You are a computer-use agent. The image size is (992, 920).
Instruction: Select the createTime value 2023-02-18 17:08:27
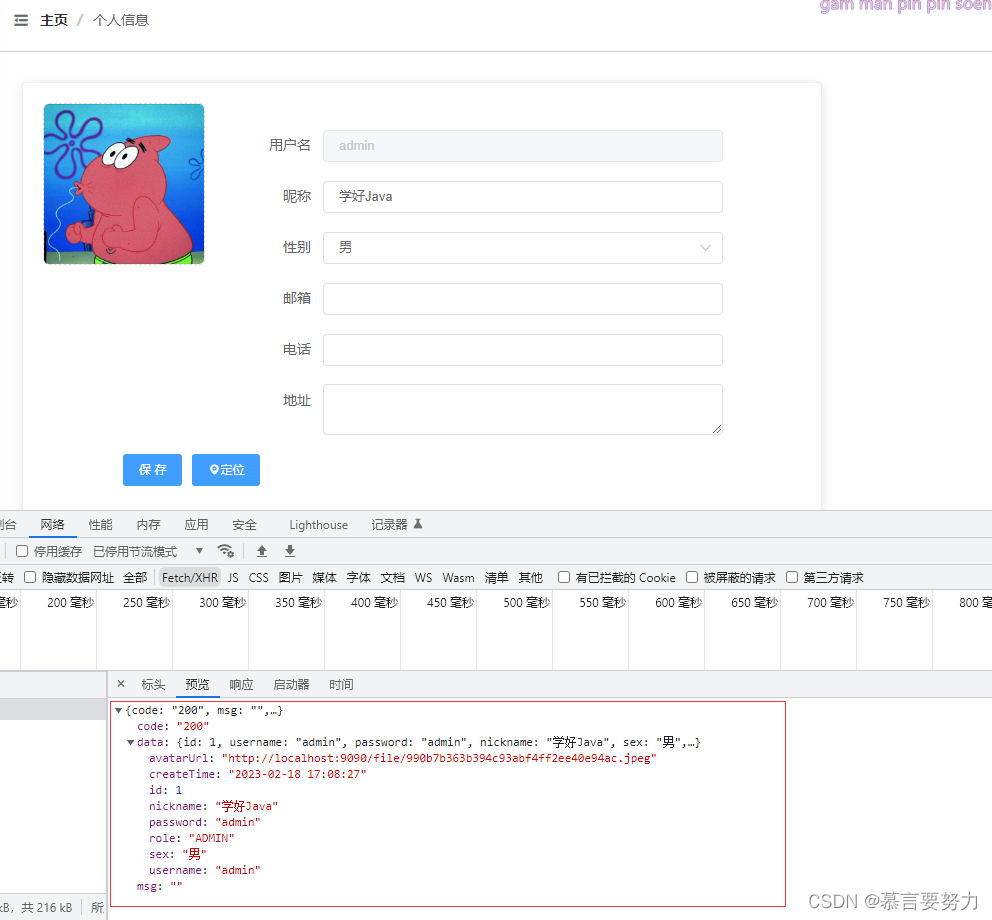click(297, 774)
